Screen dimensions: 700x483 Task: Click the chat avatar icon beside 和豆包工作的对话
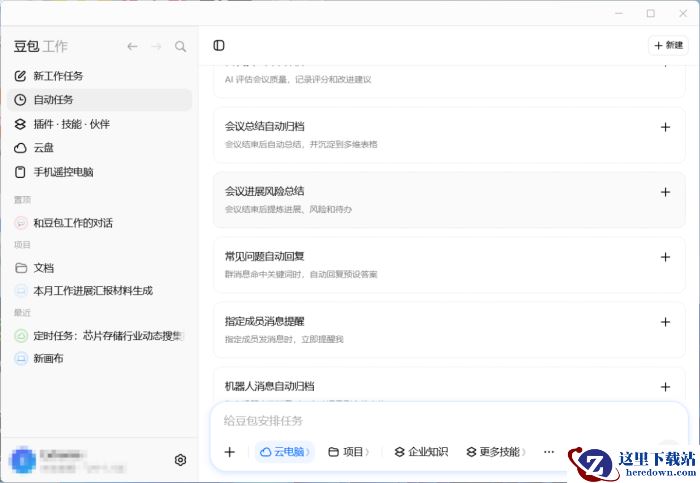point(21,223)
